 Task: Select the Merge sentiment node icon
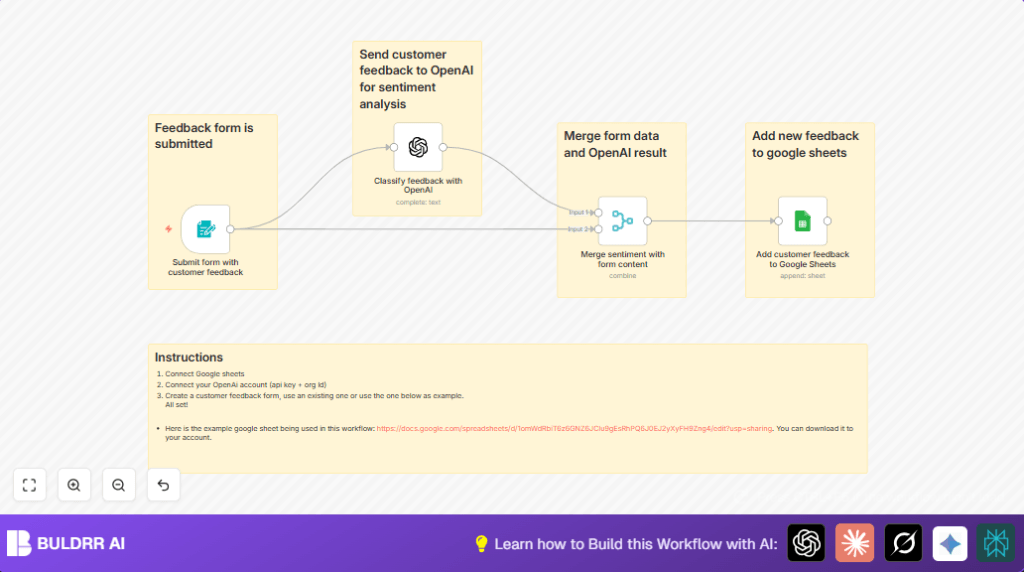(622, 221)
